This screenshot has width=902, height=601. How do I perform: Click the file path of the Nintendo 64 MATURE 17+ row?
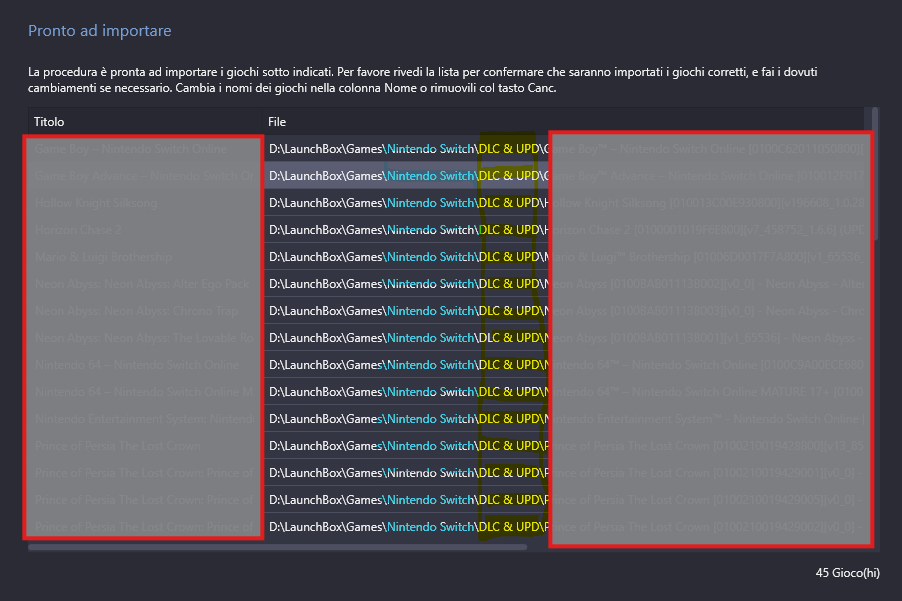pos(564,392)
